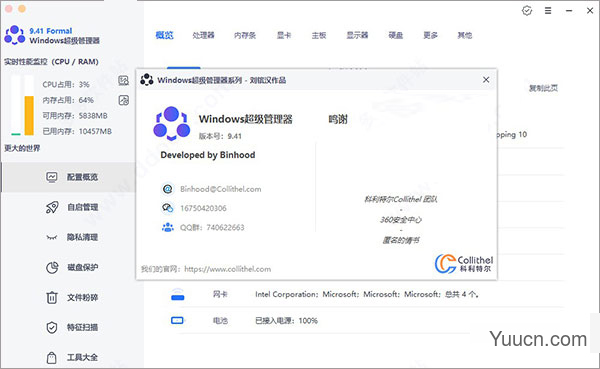Click the 电池 battery icon
Screen dimensions: 600x369
[177, 320]
